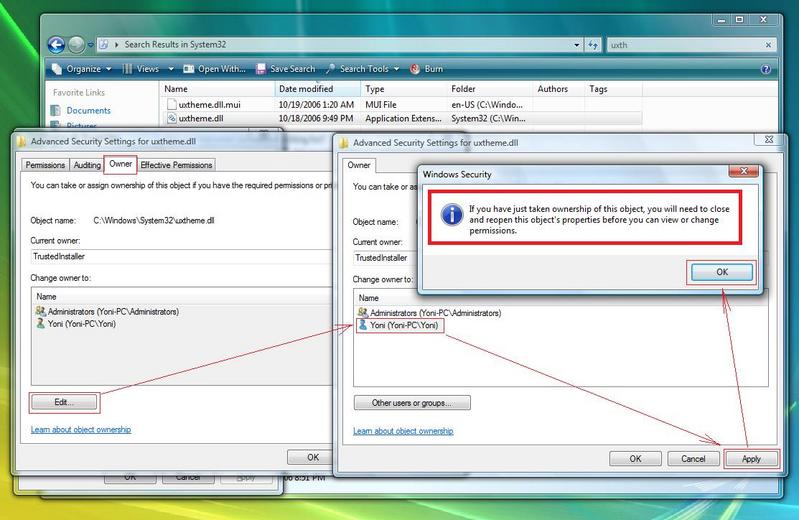The image size is (799, 520).
Task: Open Learn about object ownership link in left dialog
Action: tap(81, 430)
